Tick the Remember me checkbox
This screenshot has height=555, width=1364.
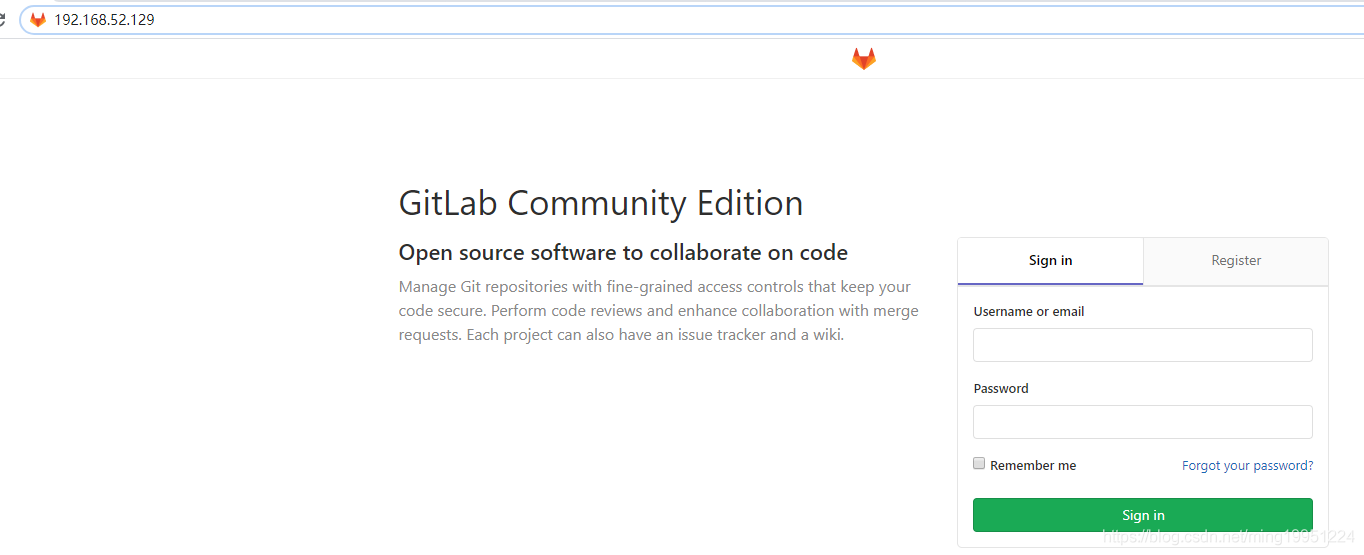[x=980, y=464]
